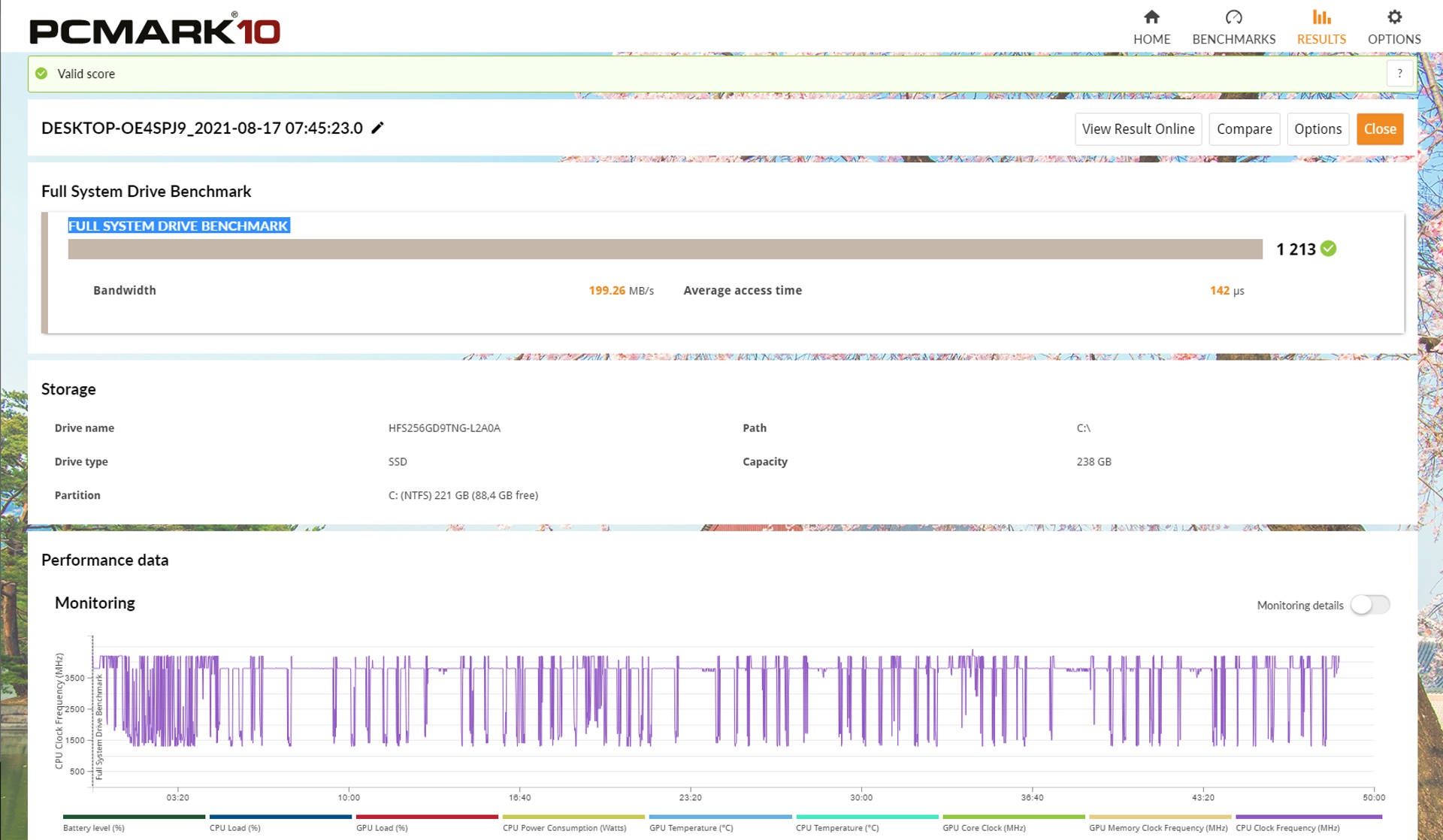Click the partition value C: (NTFS) 221 GB
Screen dimensions: 1443x840
(x=463, y=496)
